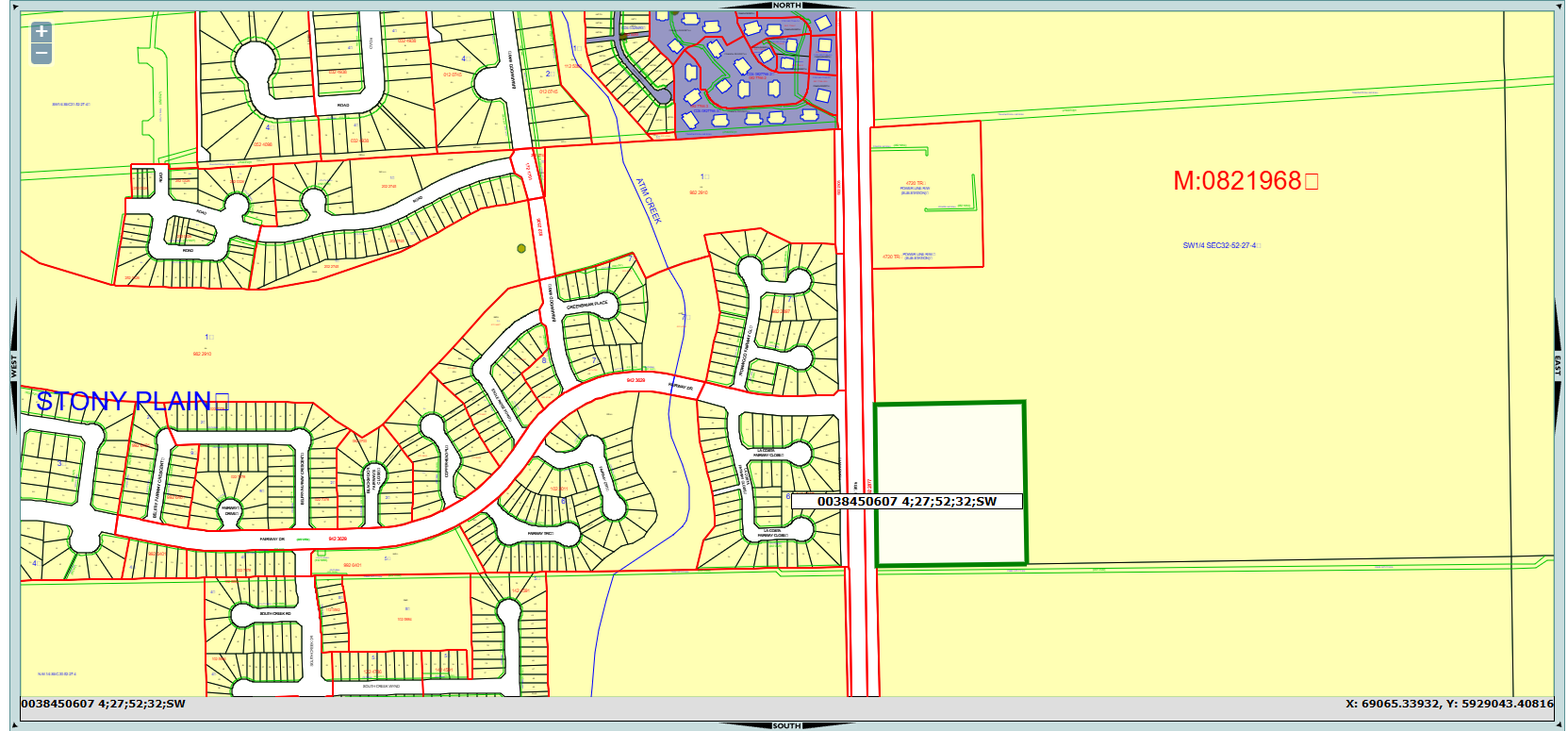Pan the map north using top arrow

785,5
